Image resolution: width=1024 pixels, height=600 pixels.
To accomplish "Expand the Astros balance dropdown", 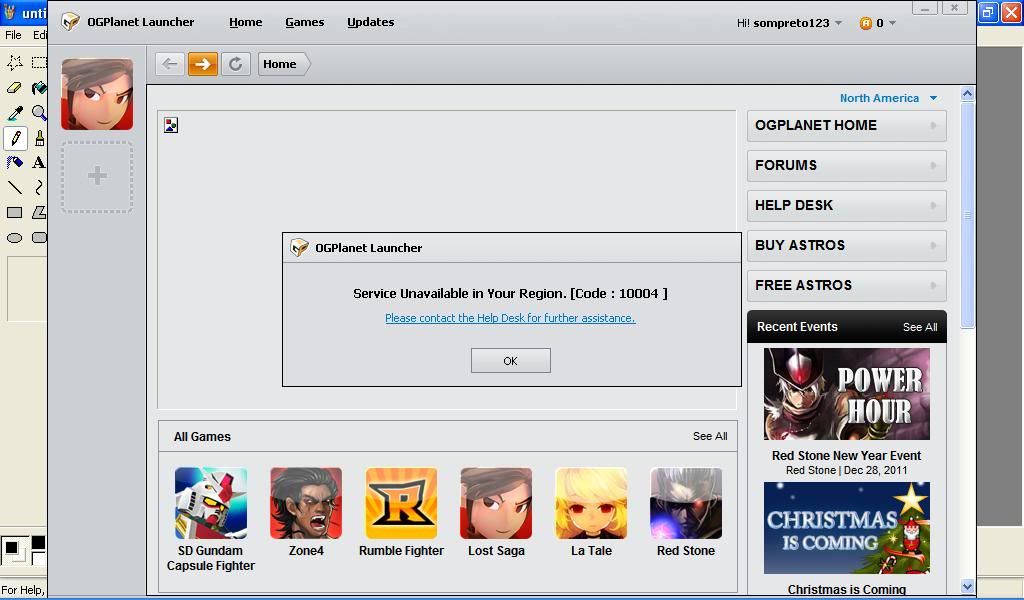I will 892,24.
